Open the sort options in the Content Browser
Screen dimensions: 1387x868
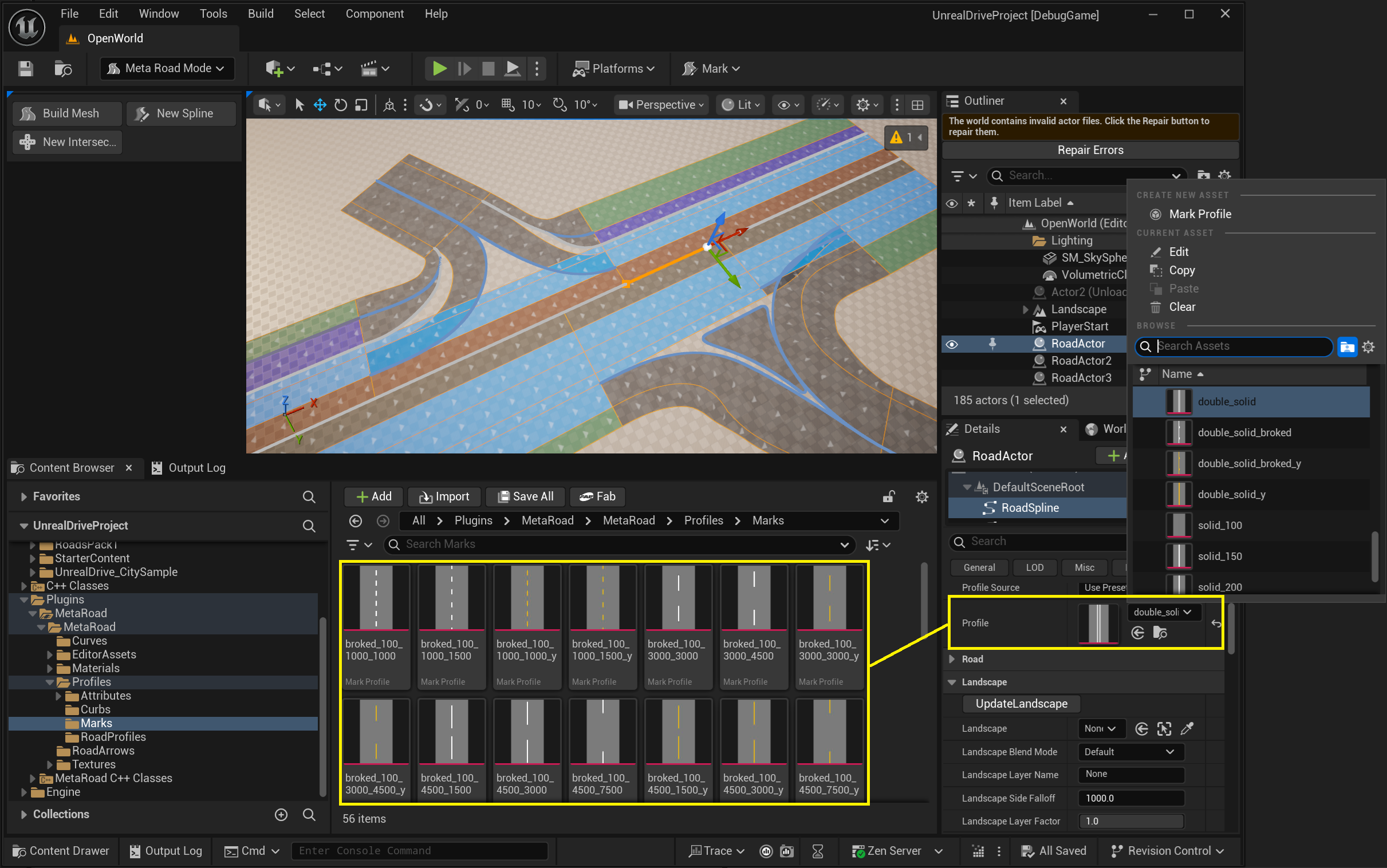[x=878, y=545]
